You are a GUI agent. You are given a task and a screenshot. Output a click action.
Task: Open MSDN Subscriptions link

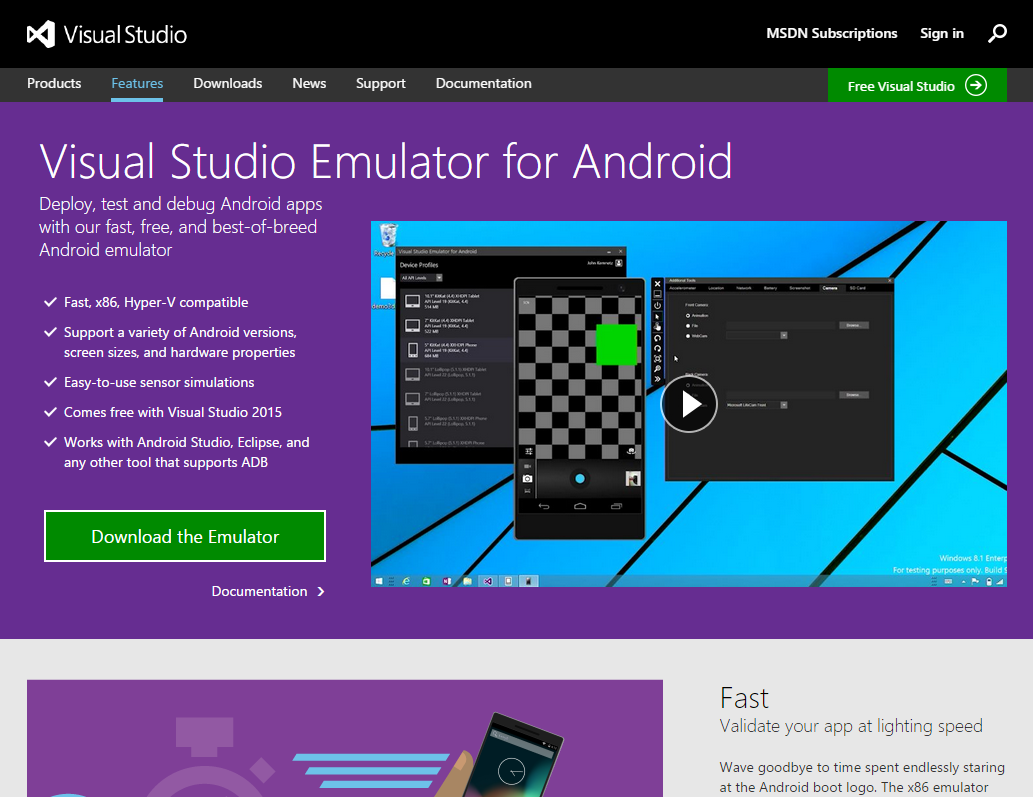[831, 34]
